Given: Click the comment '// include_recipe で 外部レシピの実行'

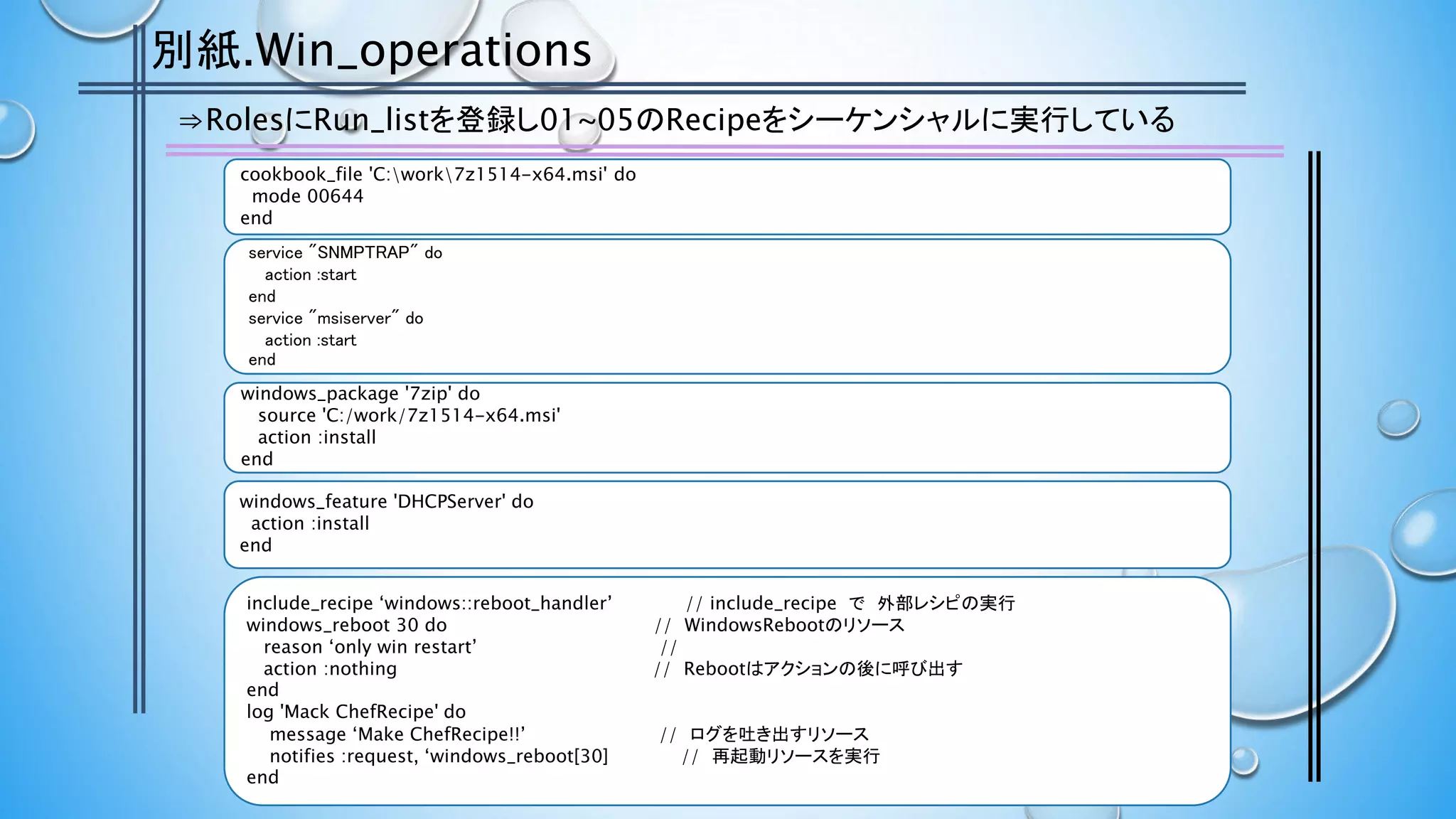Looking at the screenshot, I should point(850,603).
